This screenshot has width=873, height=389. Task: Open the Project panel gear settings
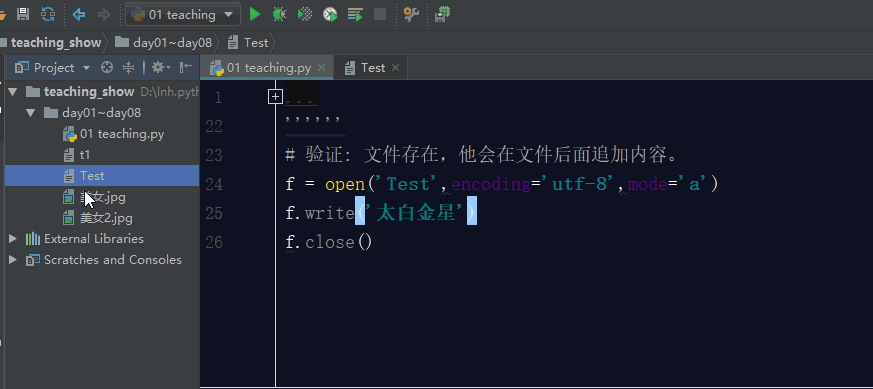(x=161, y=68)
